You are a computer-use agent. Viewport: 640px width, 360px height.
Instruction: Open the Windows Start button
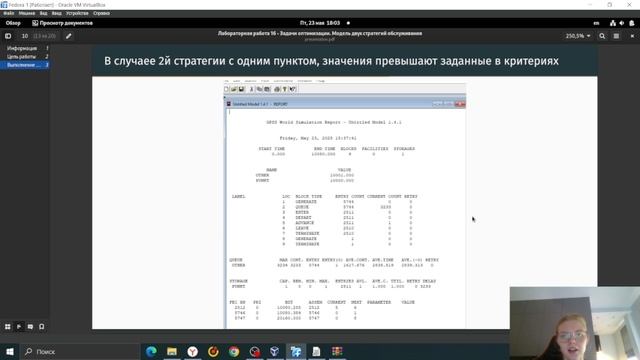[10, 351]
